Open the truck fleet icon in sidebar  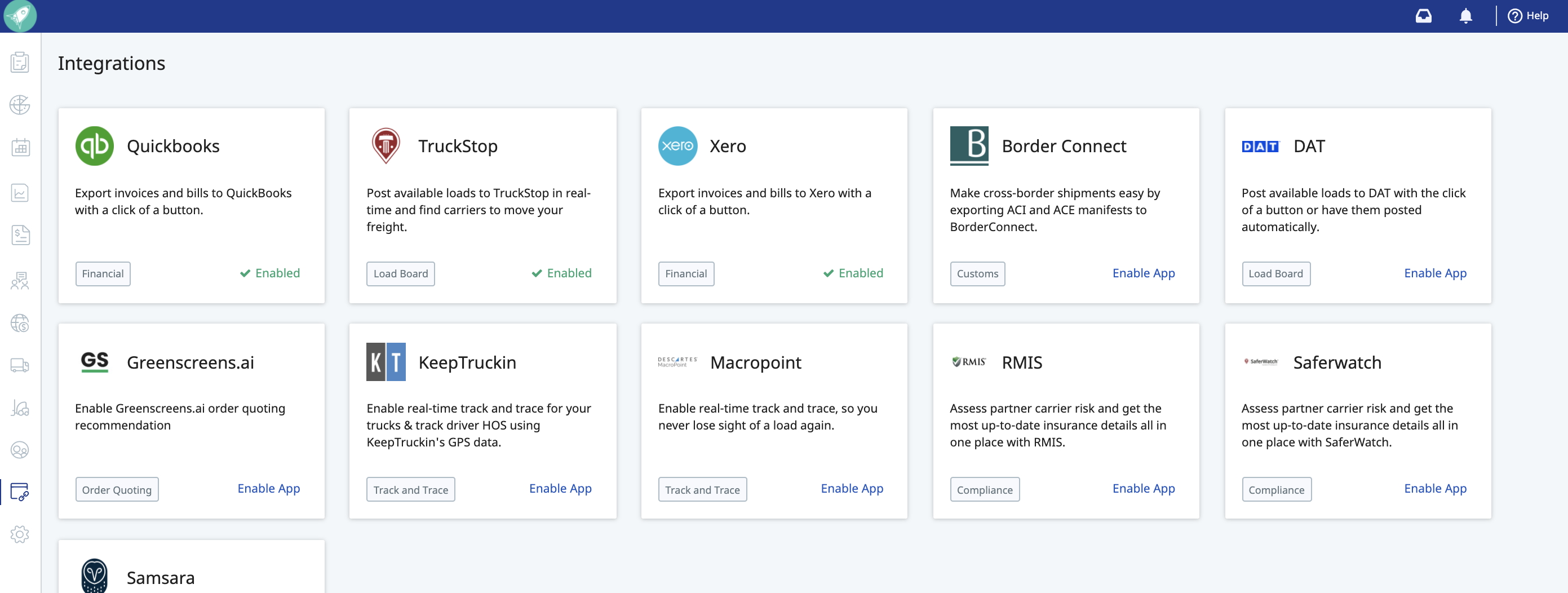[20, 365]
